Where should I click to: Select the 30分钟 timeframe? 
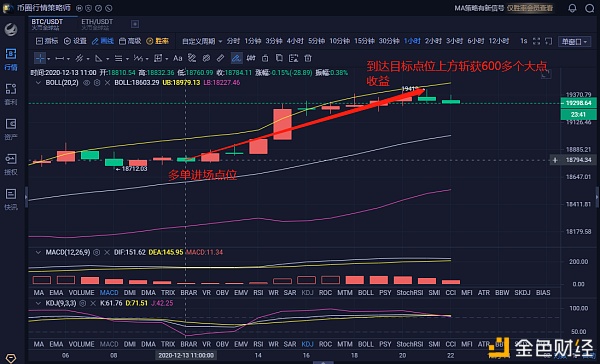389,41
